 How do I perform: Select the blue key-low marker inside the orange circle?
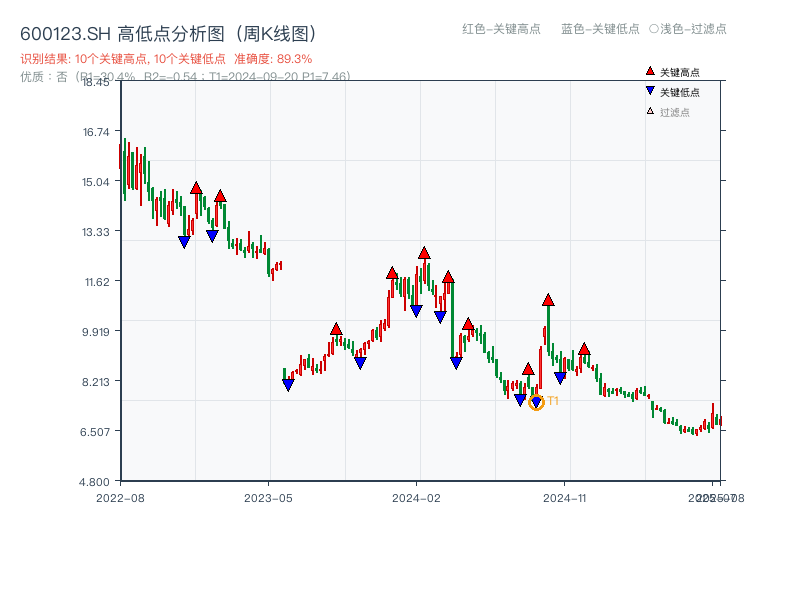pyautogui.click(x=538, y=402)
